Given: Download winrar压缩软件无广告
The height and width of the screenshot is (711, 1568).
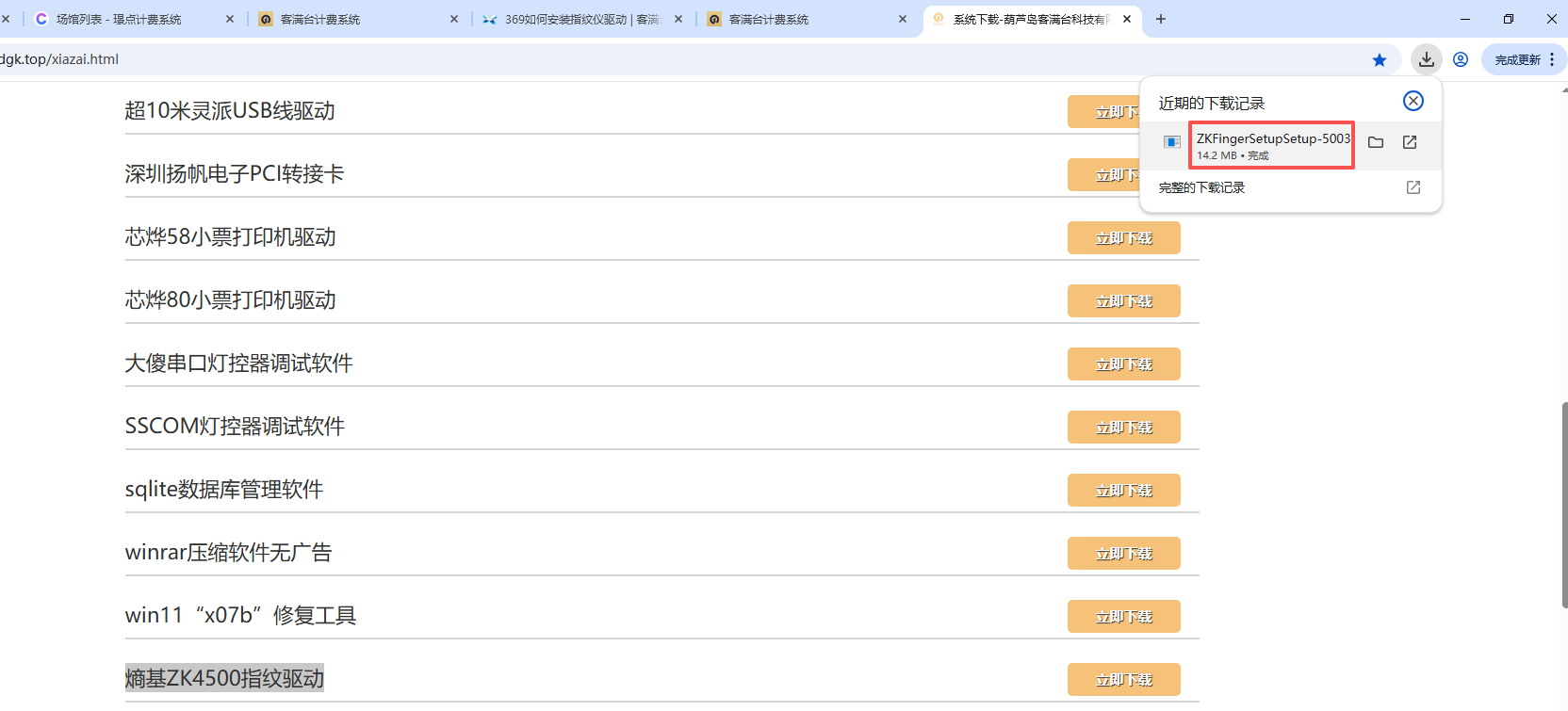Looking at the screenshot, I should click(1123, 554).
